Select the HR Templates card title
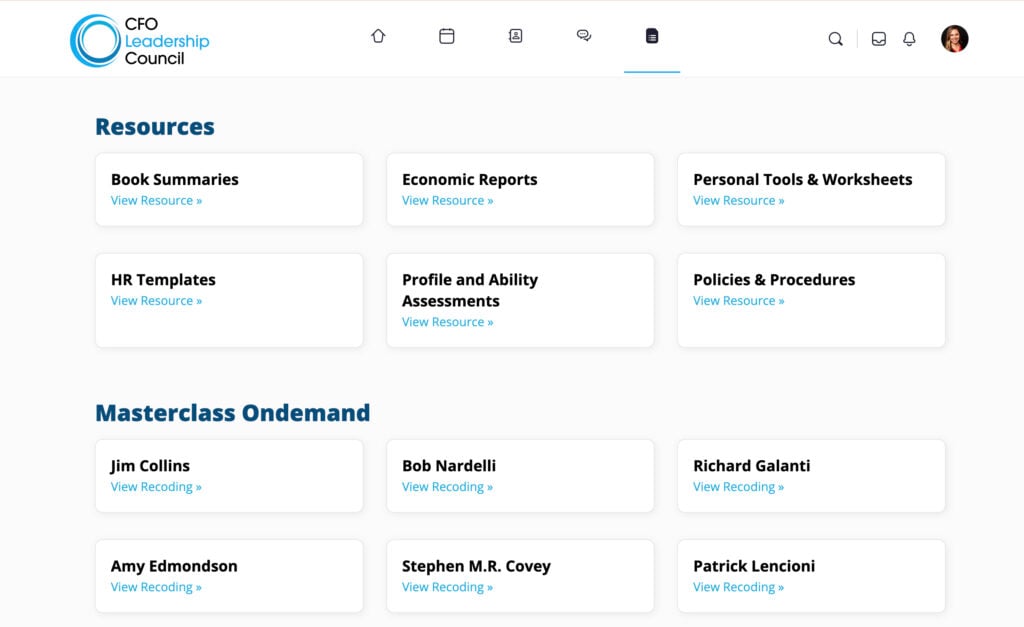Viewport: 1024px width, 627px height. click(163, 280)
